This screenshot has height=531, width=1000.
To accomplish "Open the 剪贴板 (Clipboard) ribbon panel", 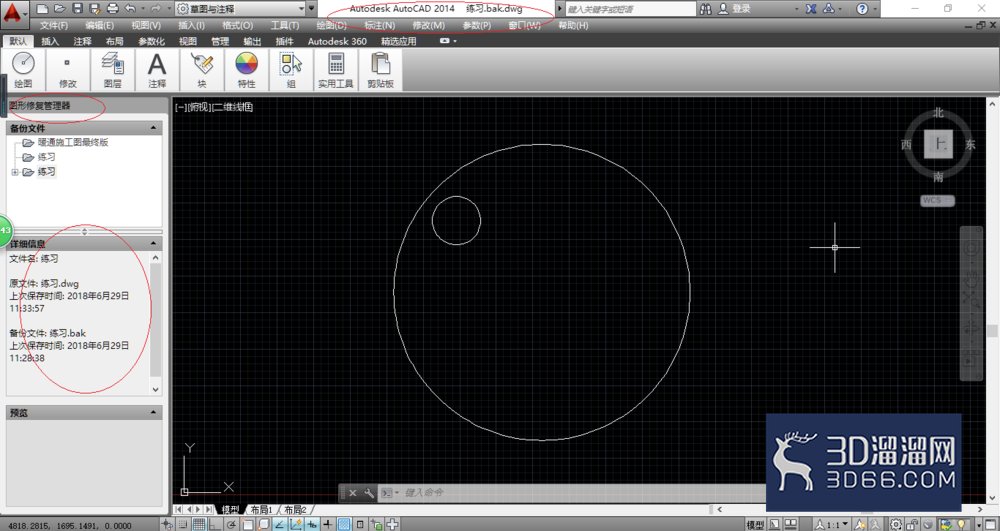I will tap(380, 69).
